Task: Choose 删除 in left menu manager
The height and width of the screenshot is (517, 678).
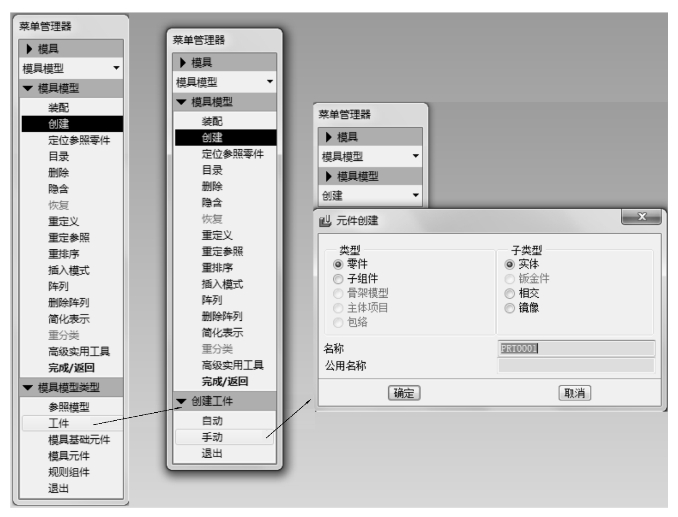Action: tap(59, 173)
